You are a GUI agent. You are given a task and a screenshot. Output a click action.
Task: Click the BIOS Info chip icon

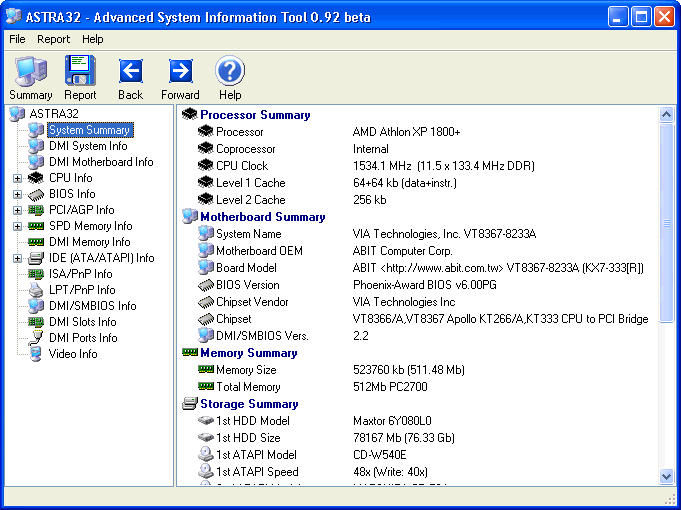pyautogui.click(x=36, y=194)
